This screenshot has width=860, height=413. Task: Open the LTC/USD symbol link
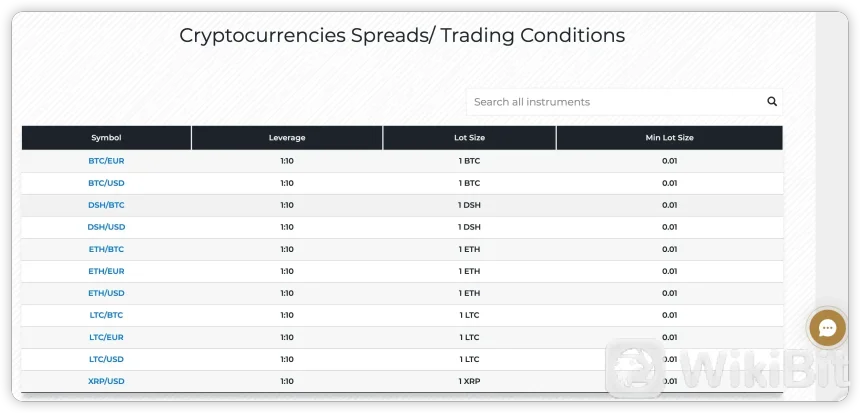106,359
